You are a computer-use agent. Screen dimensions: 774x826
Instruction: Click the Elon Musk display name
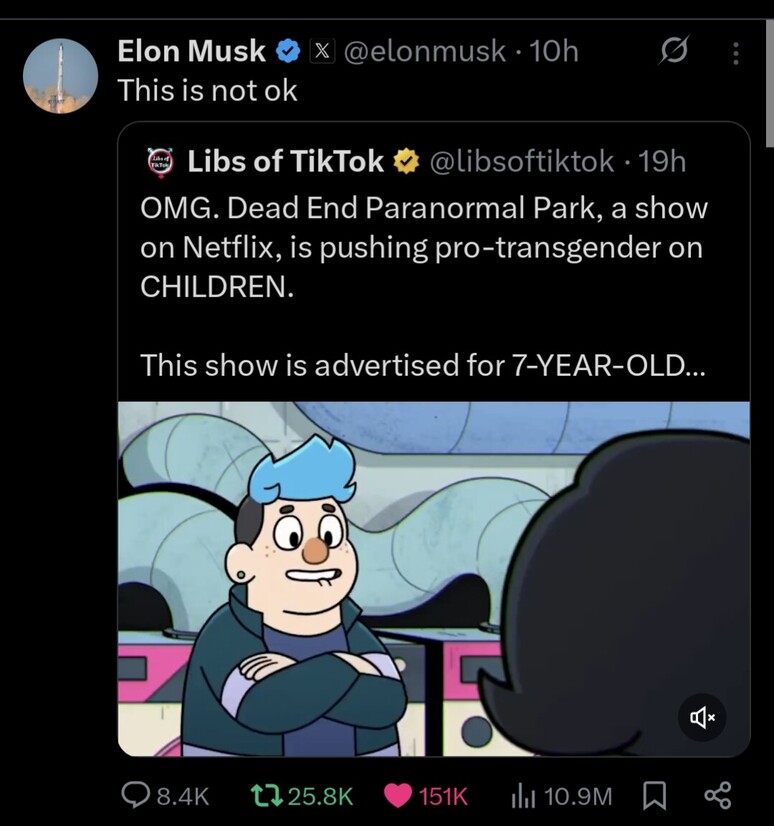click(x=192, y=50)
